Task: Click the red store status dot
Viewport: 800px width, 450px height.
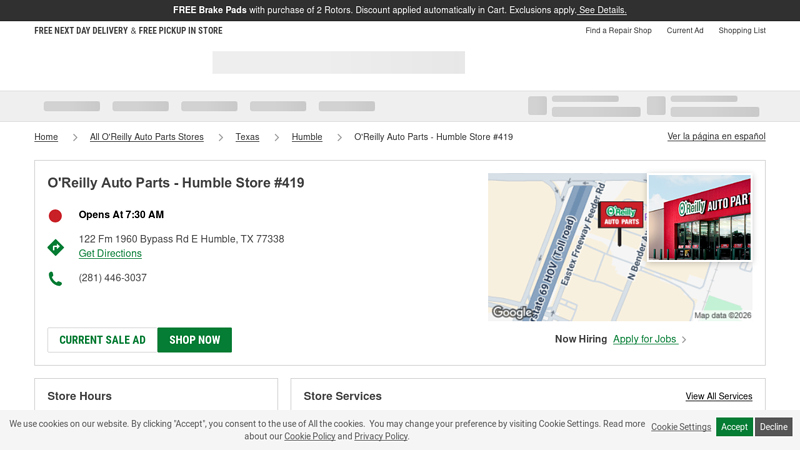Action: coord(55,215)
